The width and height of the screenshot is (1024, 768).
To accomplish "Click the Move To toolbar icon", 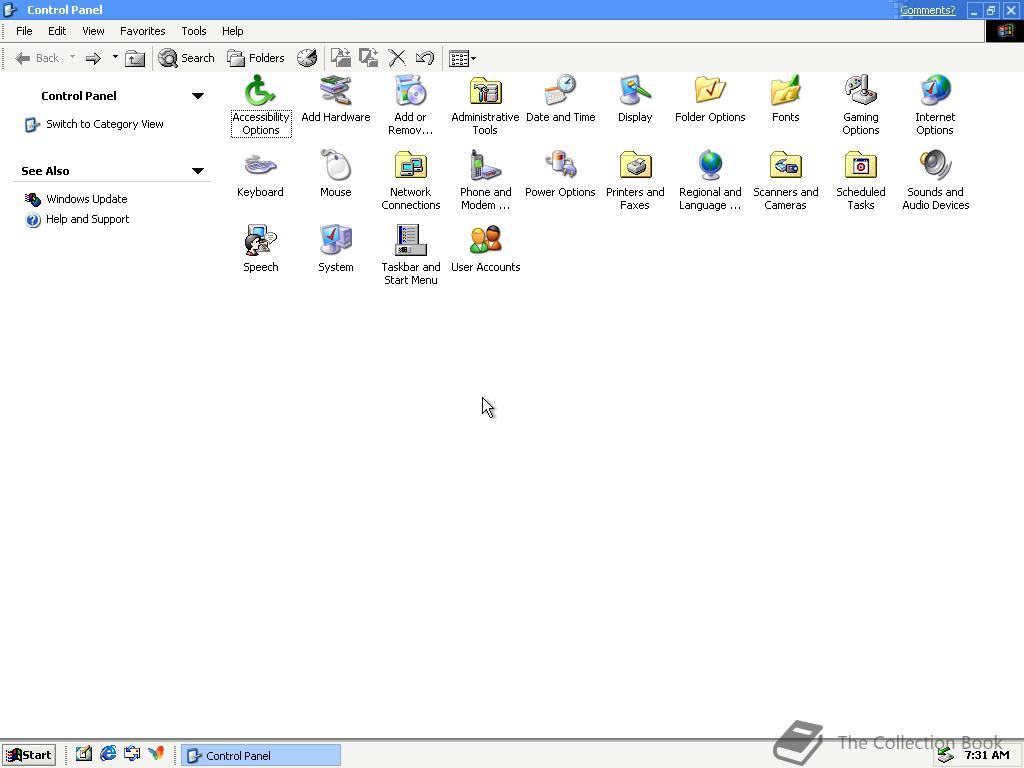I will tap(340, 58).
